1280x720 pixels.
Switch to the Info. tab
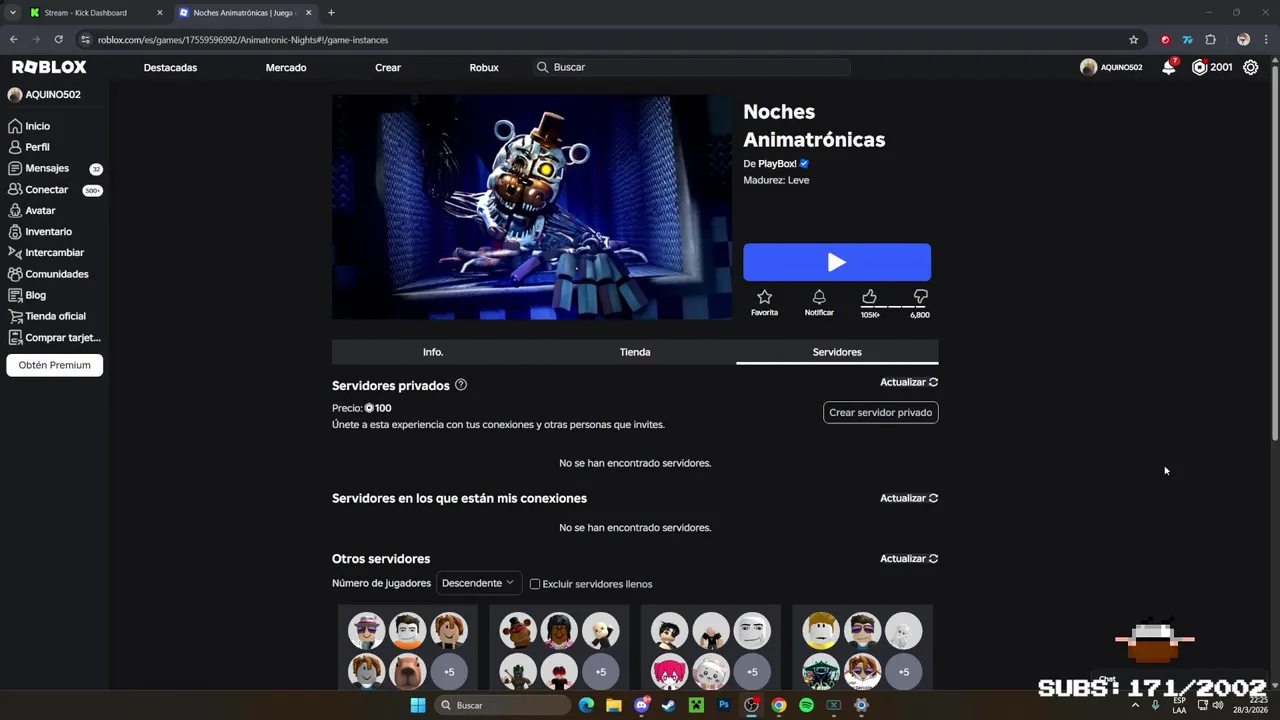point(433,352)
